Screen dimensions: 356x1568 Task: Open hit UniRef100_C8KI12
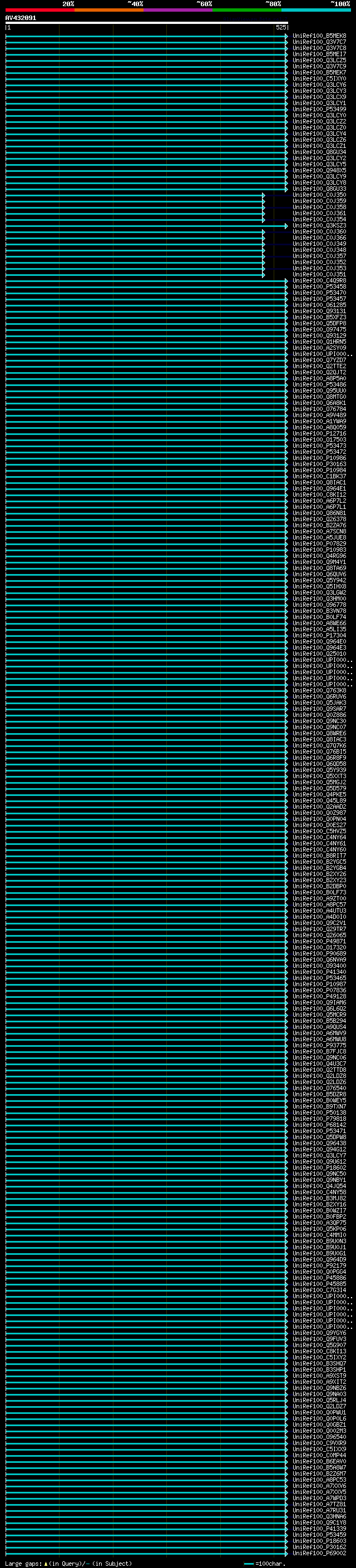click(319, 495)
